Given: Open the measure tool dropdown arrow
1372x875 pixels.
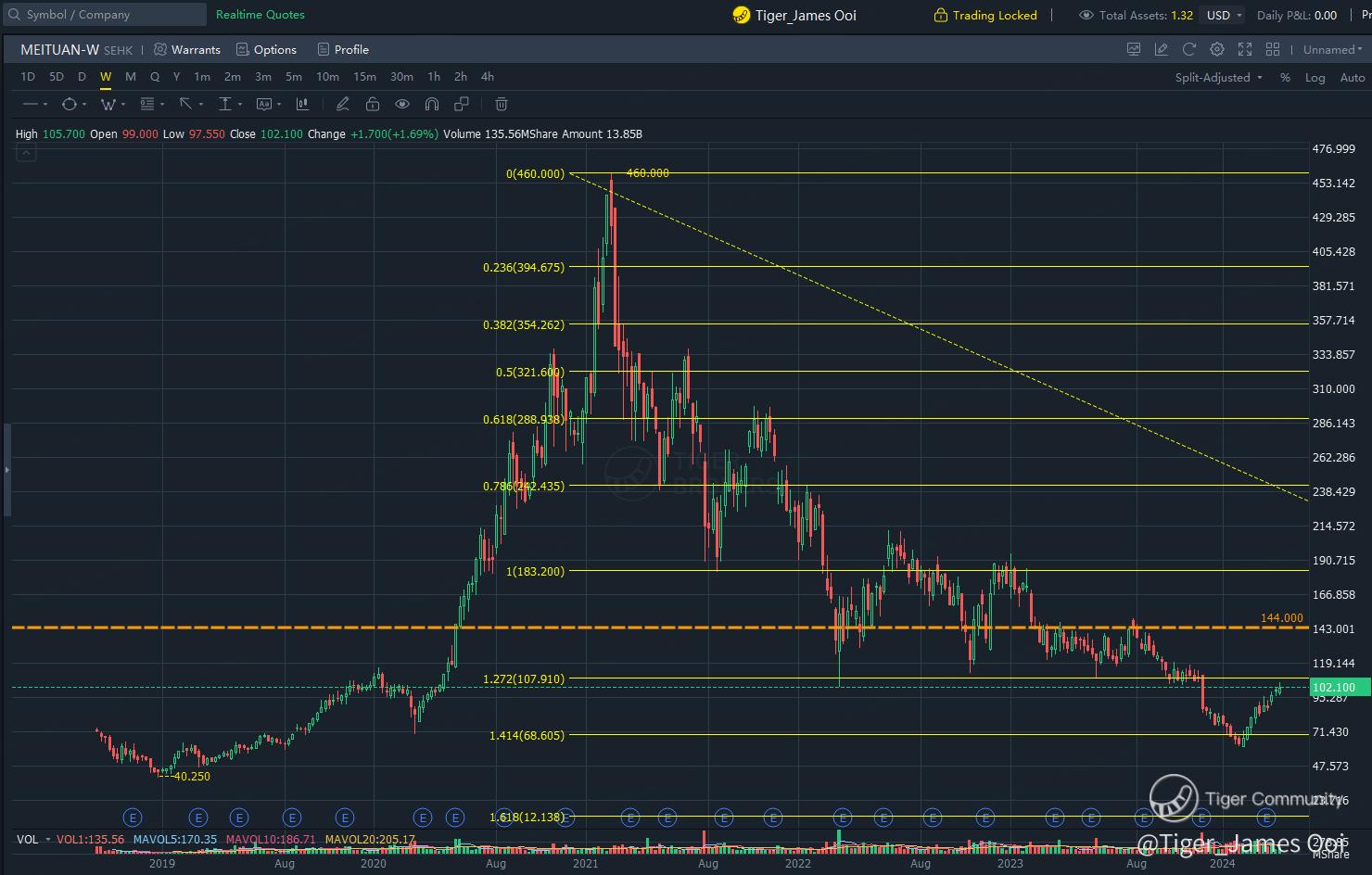Looking at the screenshot, I should point(240,105).
